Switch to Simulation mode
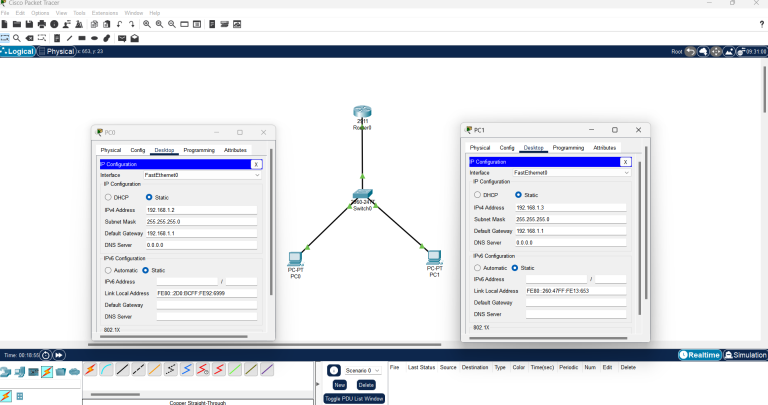Viewport: 768px width, 405px height. (x=745, y=355)
